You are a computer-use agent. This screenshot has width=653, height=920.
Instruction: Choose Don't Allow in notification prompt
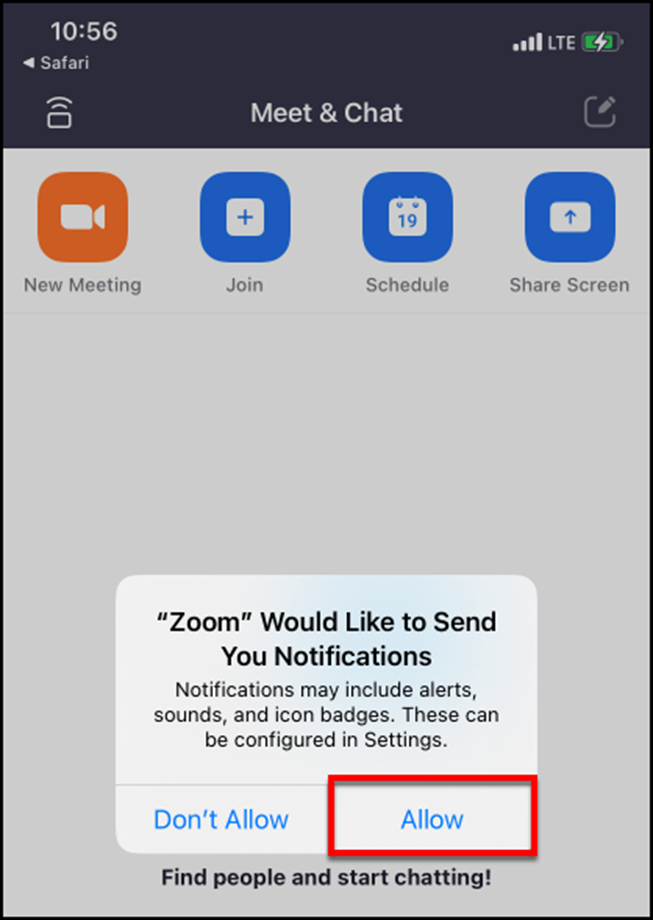[221, 819]
